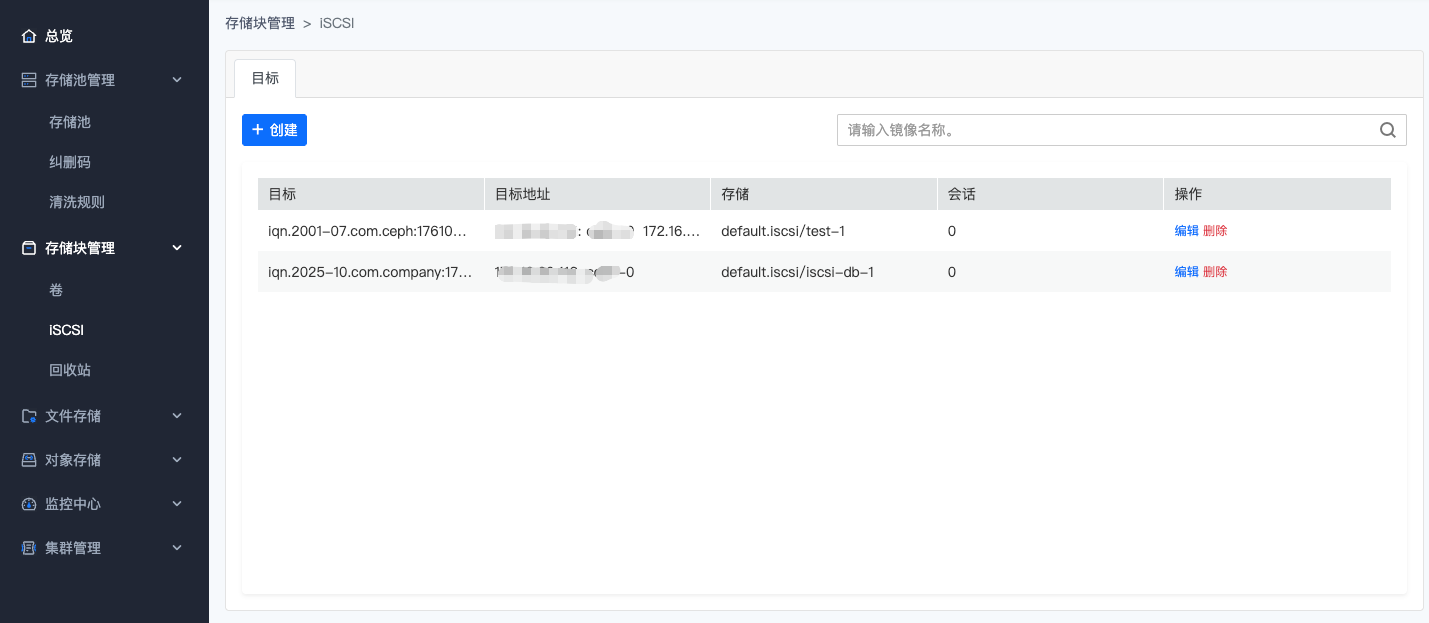The width and height of the screenshot is (1429, 623).
Task: Collapse the 存储池管理 menu chevron
Action: (177, 80)
